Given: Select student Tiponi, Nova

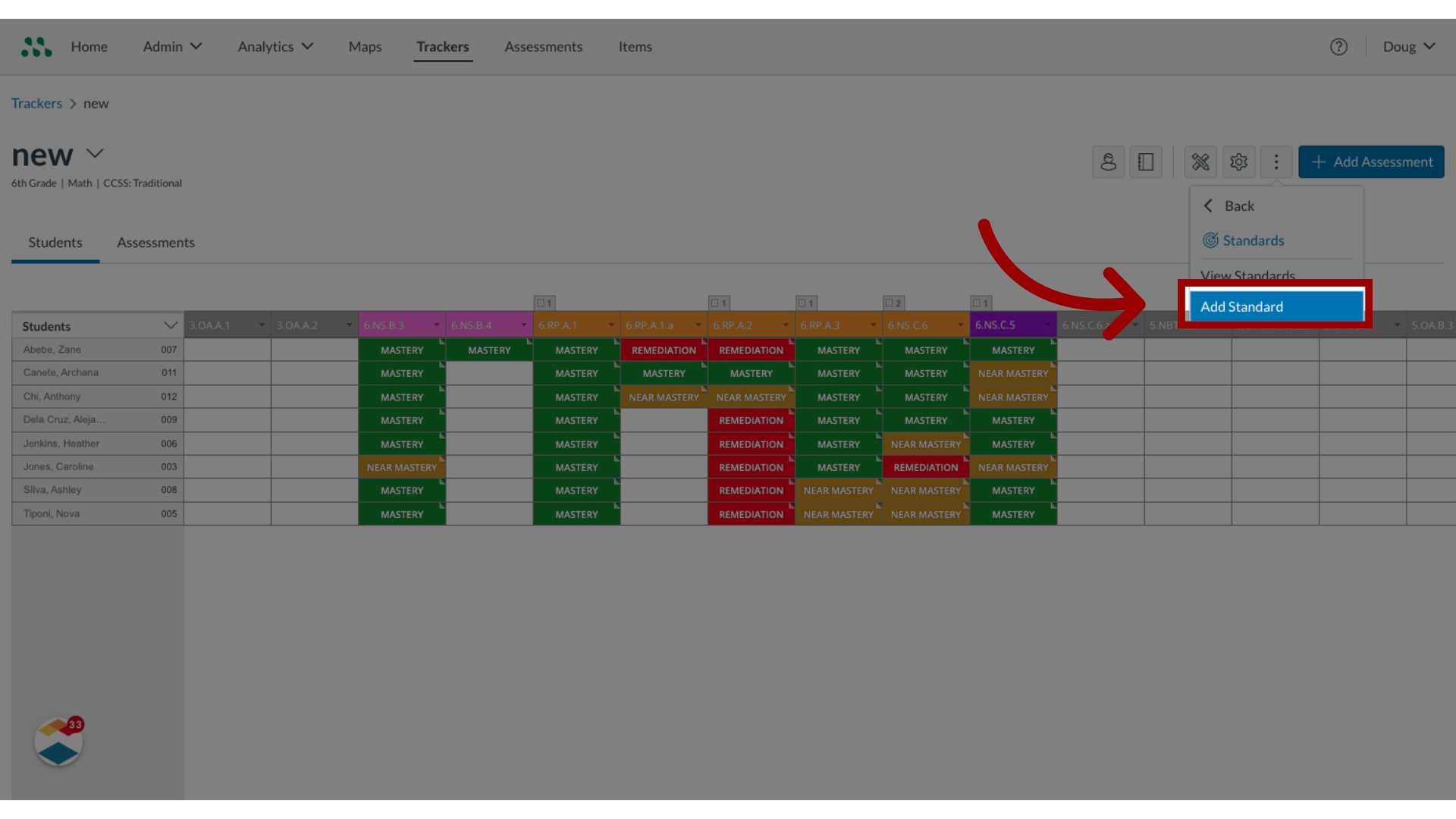Looking at the screenshot, I should 51,513.
